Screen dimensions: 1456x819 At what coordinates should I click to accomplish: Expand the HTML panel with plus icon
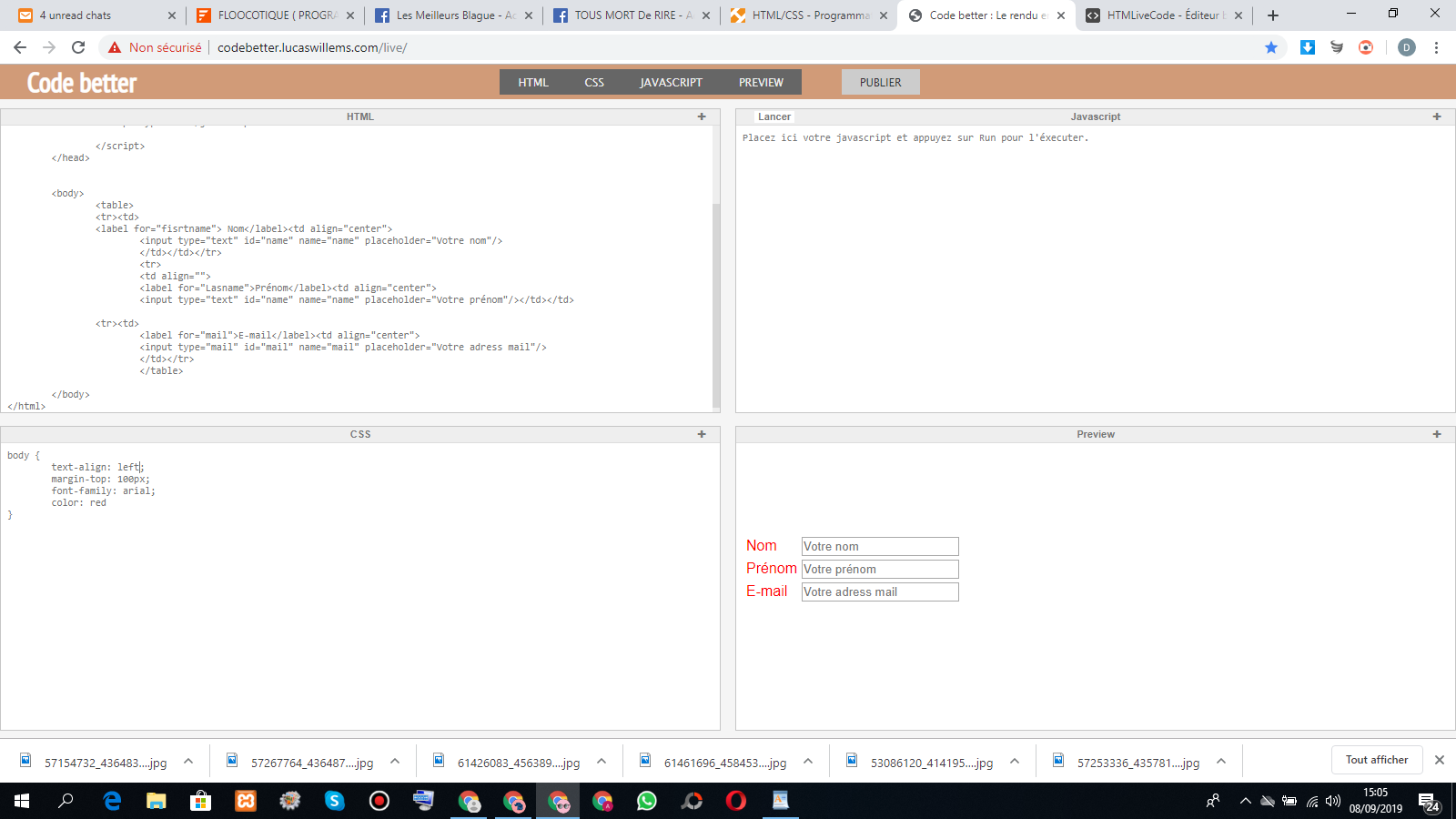click(x=702, y=116)
